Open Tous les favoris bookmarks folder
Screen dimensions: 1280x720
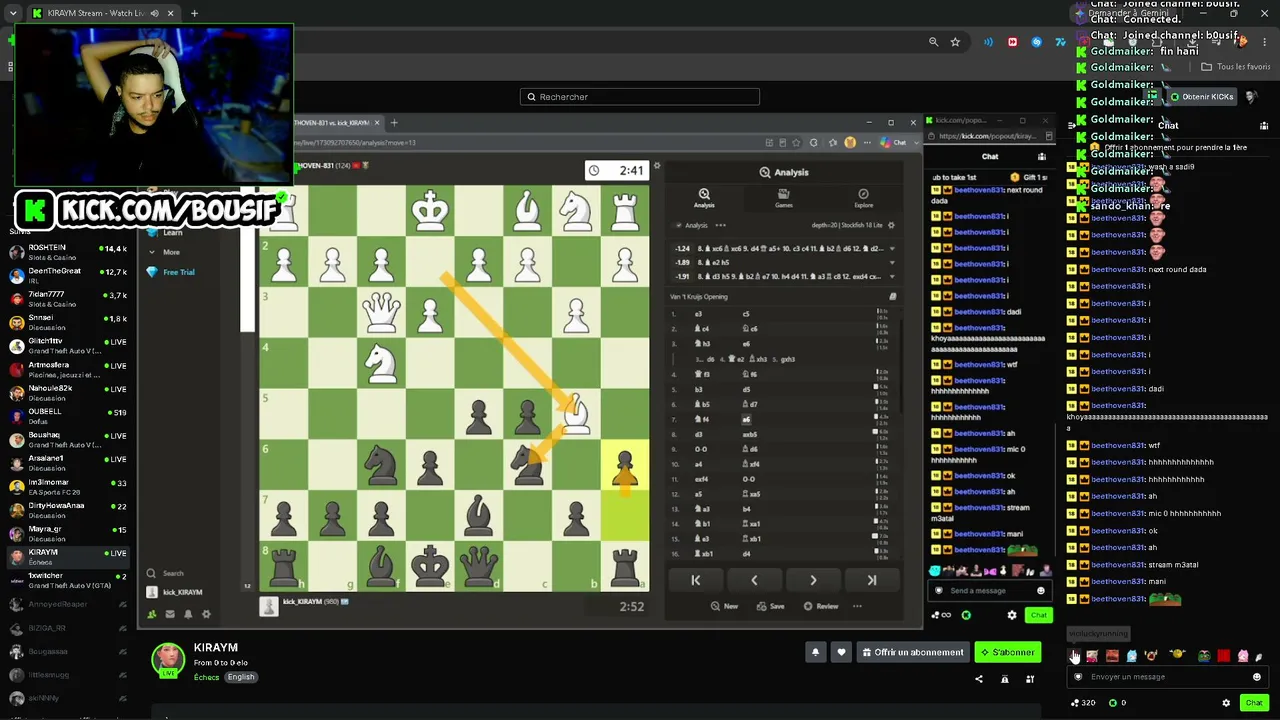1236,67
